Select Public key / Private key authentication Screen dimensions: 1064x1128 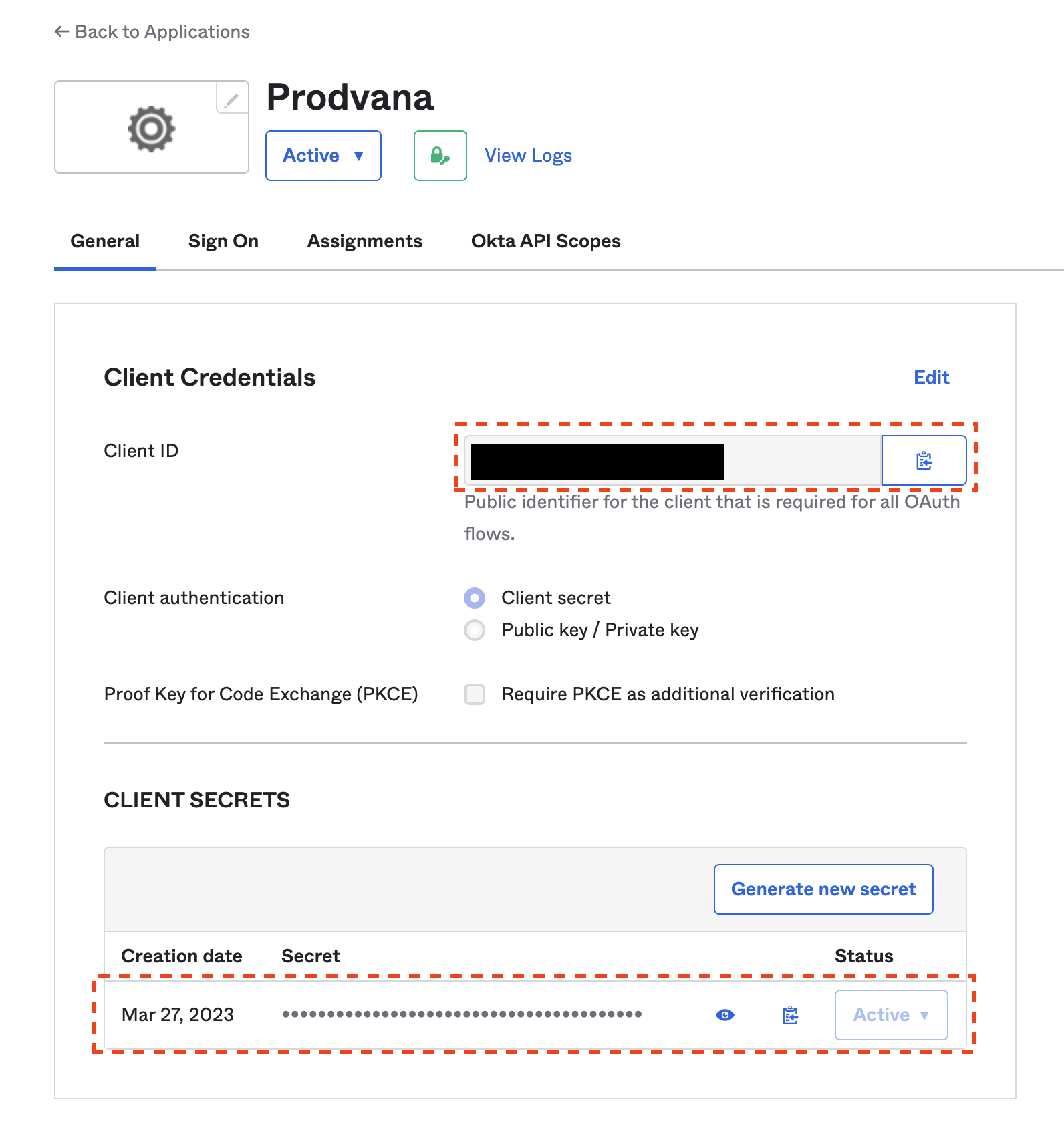coord(475,630)
